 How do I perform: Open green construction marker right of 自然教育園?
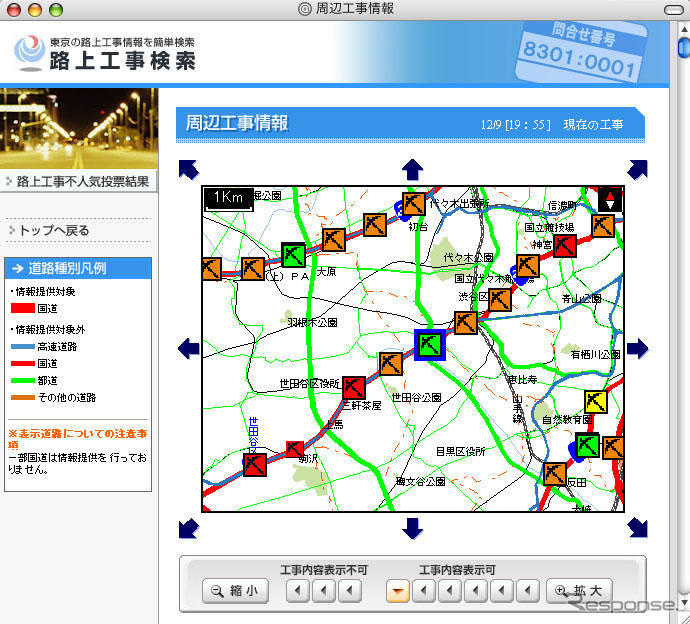[587, 445]
